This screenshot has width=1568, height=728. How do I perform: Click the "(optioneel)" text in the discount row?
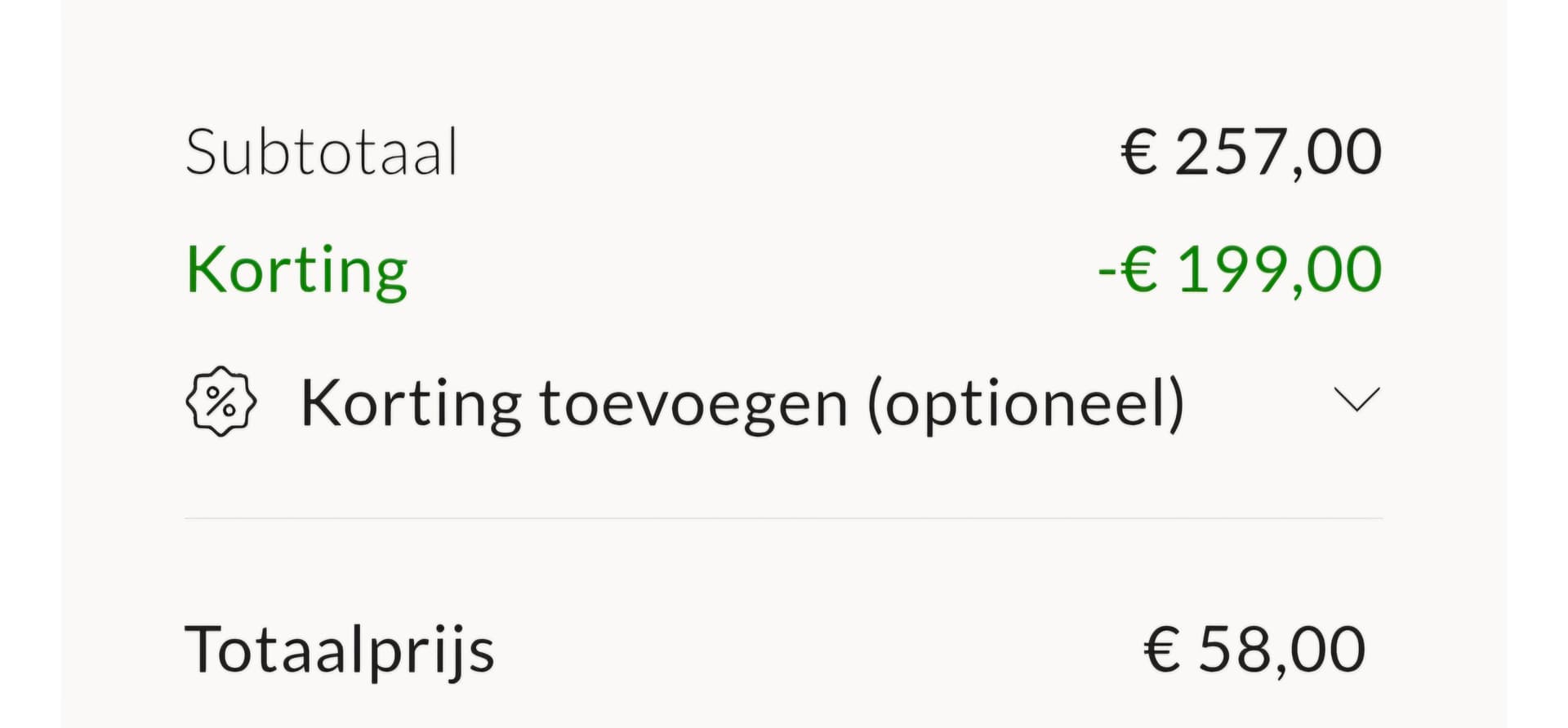click(1026, 403)
